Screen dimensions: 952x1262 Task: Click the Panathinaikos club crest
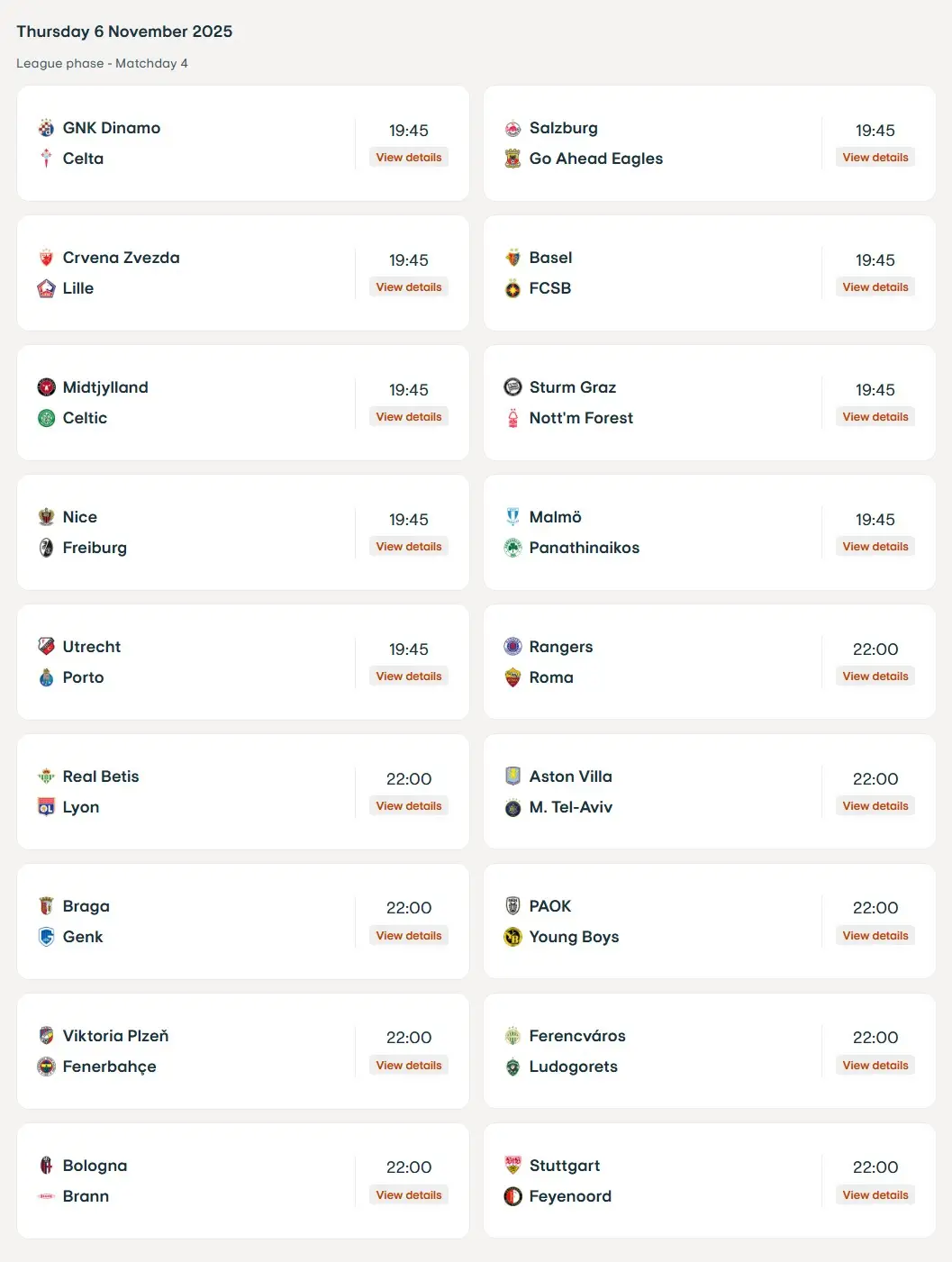[x=512, y=548]
